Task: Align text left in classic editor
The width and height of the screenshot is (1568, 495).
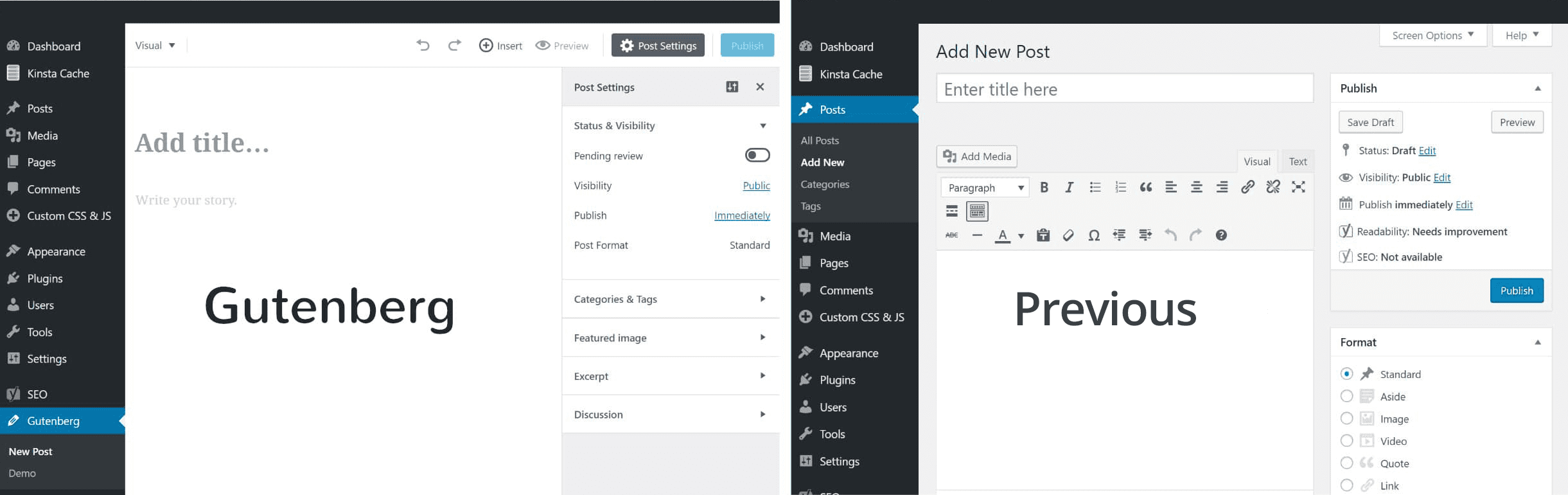Action: click(1171, 187)
